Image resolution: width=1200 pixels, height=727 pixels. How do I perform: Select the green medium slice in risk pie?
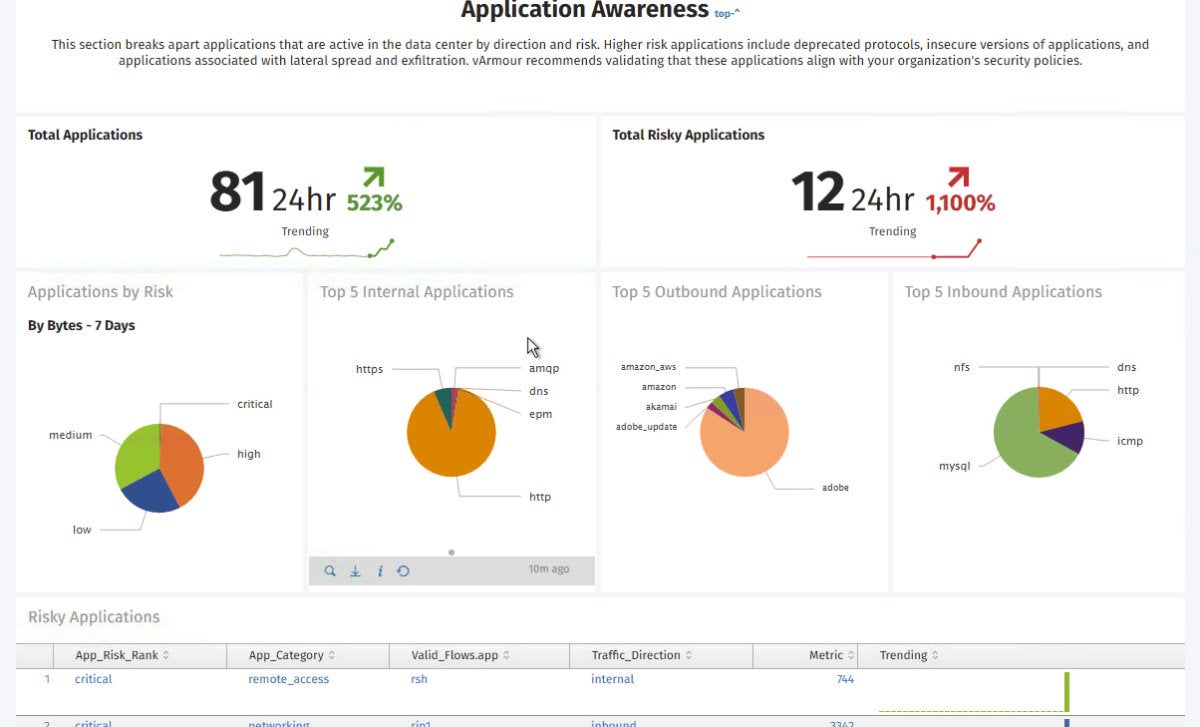(x=138, y=455)
